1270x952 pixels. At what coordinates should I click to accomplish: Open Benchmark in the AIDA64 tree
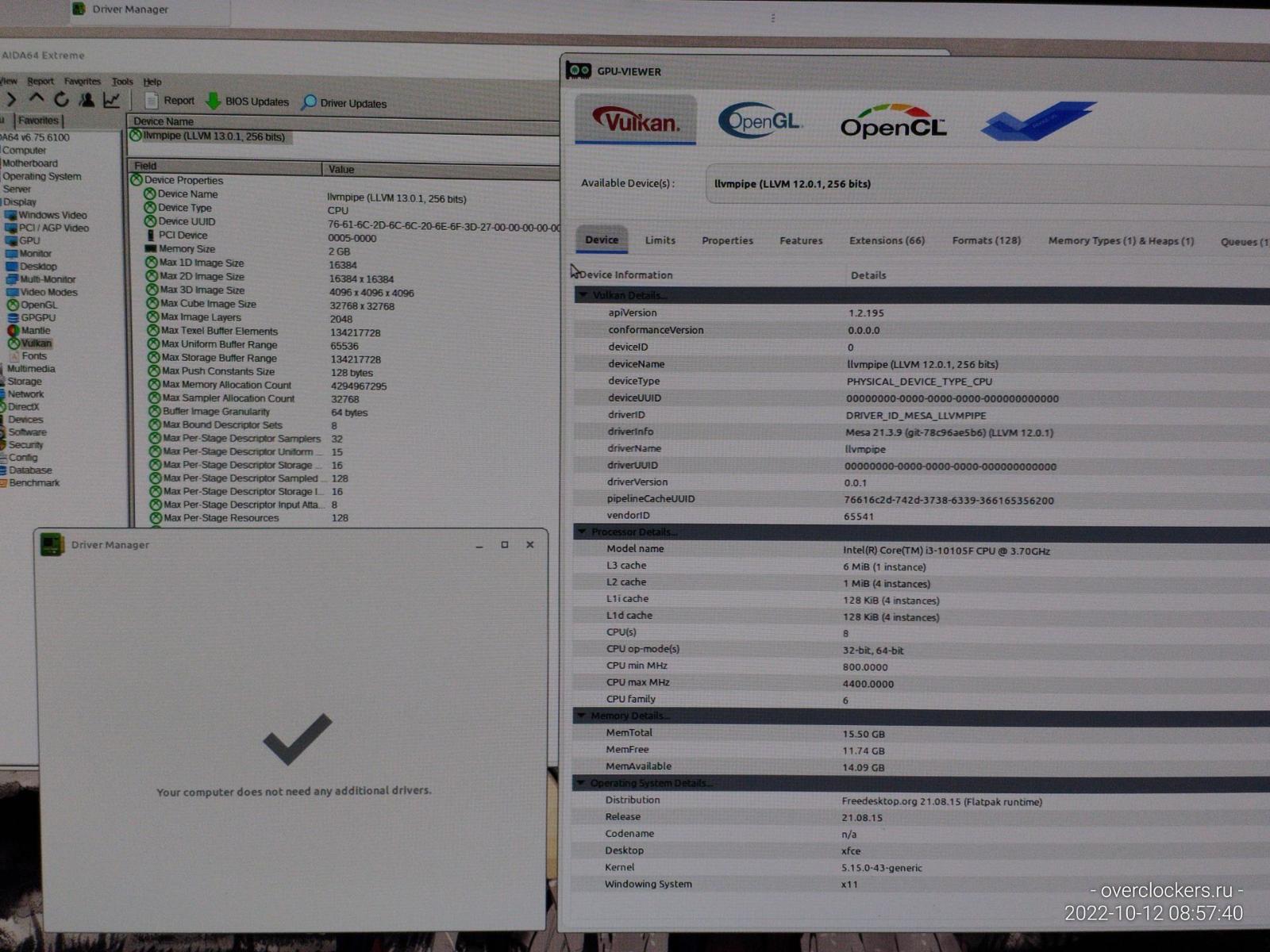coord(31,482)
